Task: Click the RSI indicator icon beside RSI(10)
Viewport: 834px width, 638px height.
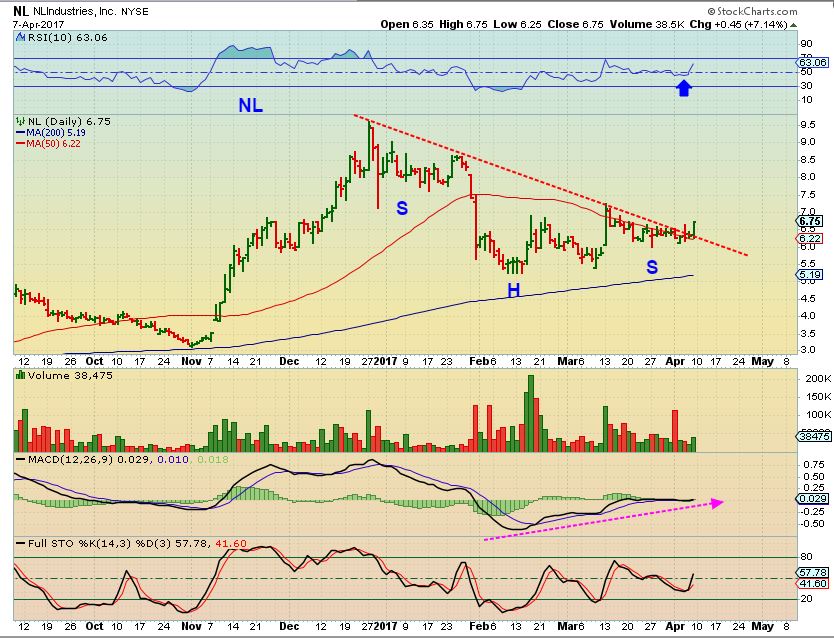Action: 20,37
